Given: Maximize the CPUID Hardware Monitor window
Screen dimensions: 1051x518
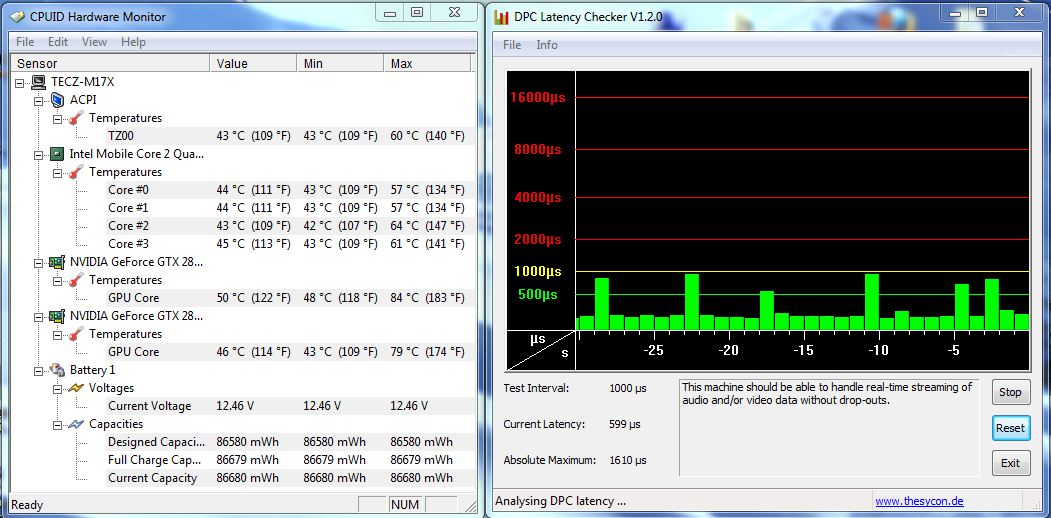Looking at the screenshot, I should [x=417, y=12].
